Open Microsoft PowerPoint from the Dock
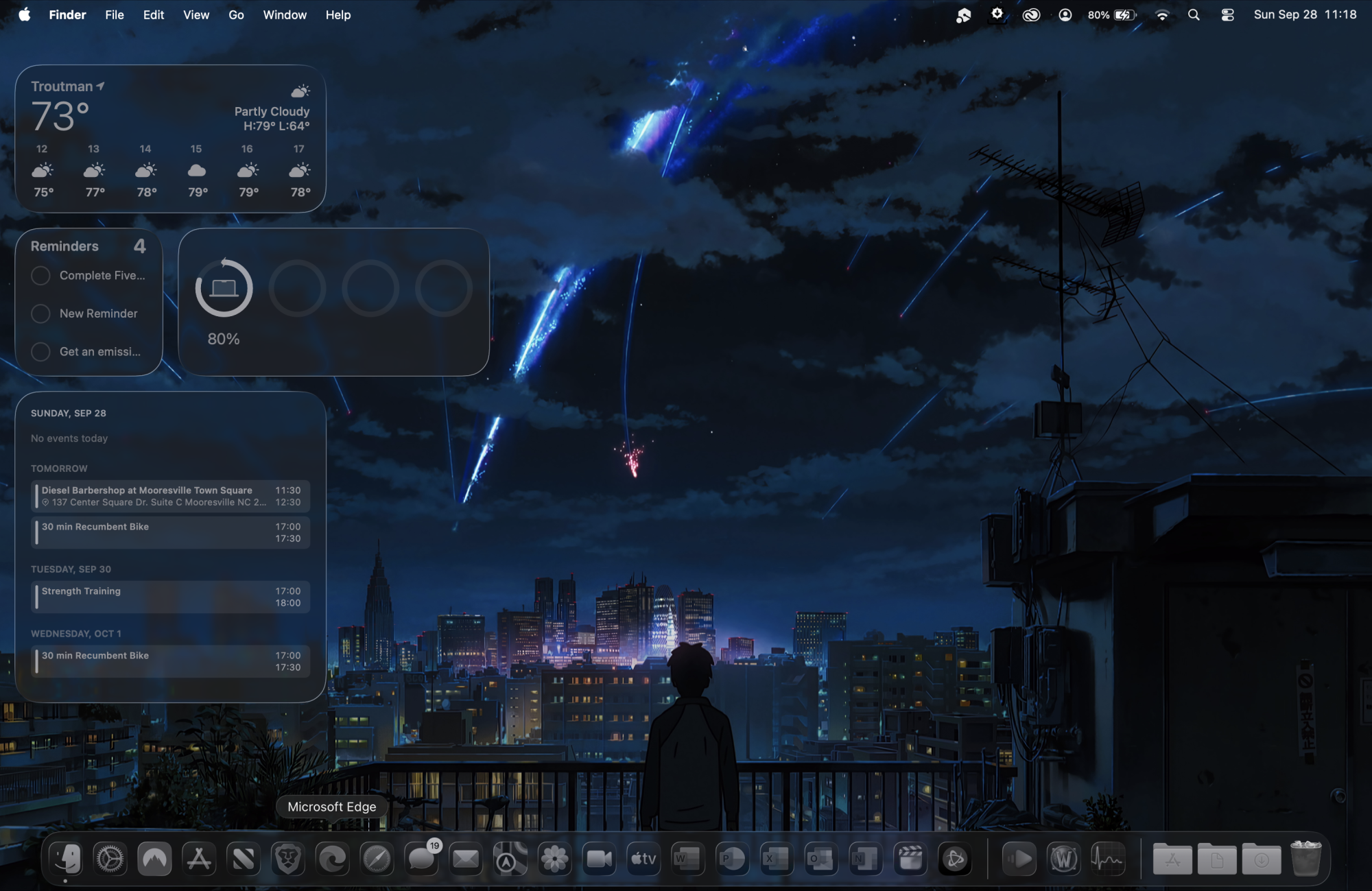This screenshot has height=891, width=1372. pyautogui.click(x=732, y=859)
